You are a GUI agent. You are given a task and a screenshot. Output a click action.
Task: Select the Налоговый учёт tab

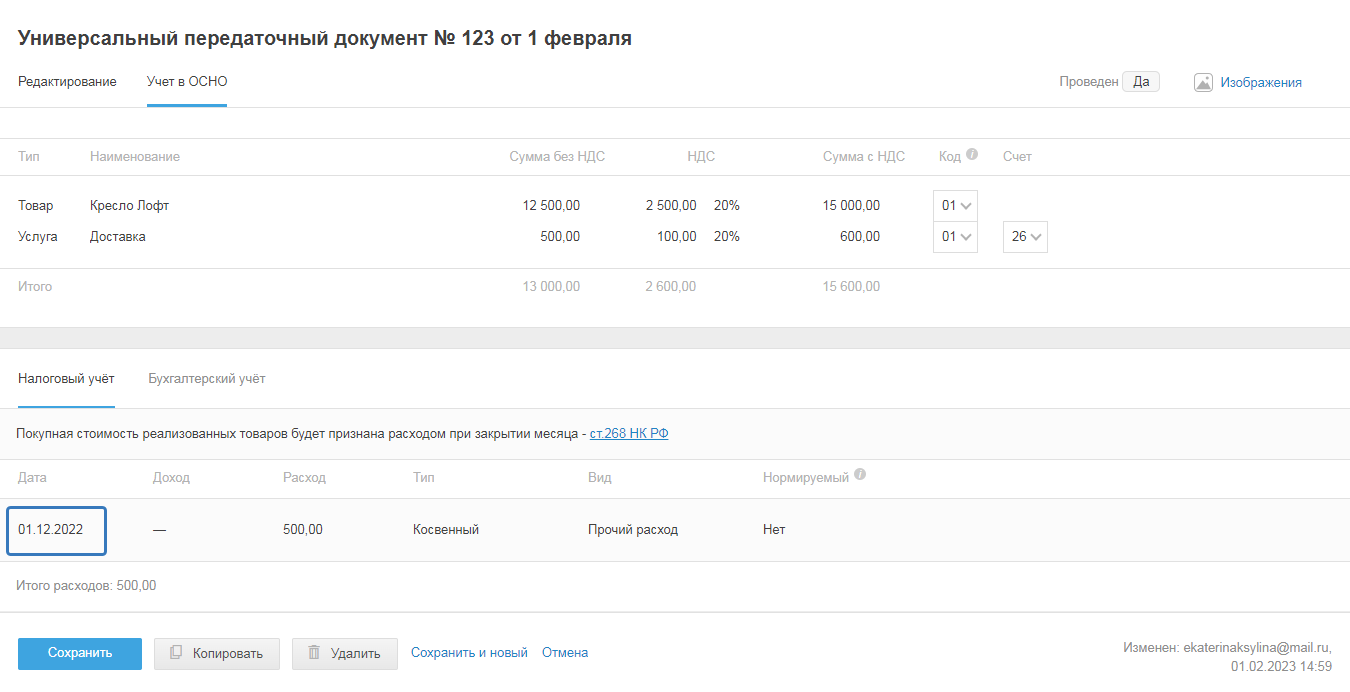click(x=66, y=379)
